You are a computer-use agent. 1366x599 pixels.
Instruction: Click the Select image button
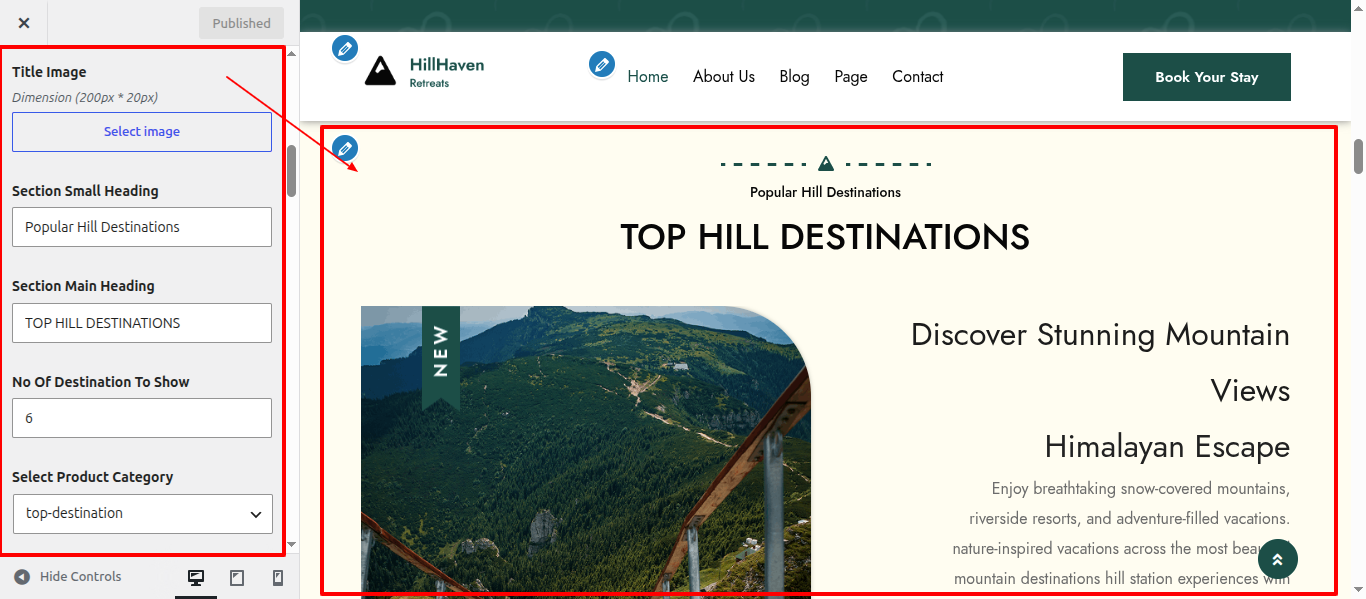(x=142, y=132)
